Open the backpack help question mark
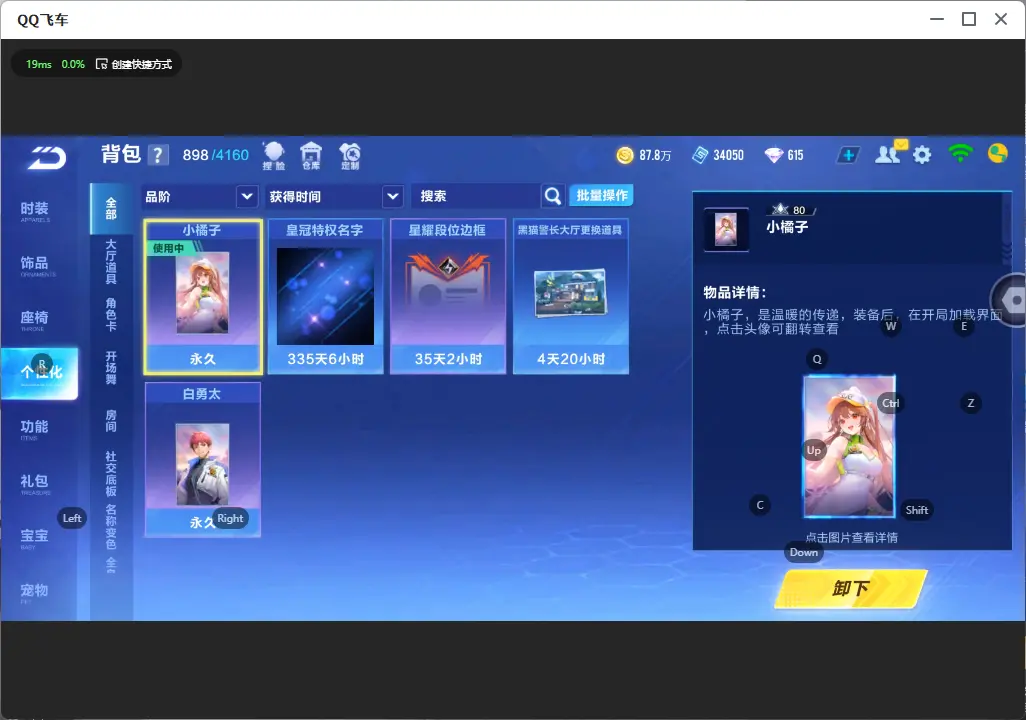This screenshot has width=1026, height=720. pos(158,155)
